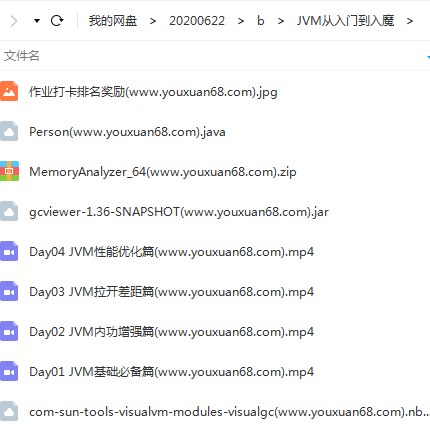Open breadcrumb folder b

click(x=261, y=21)
